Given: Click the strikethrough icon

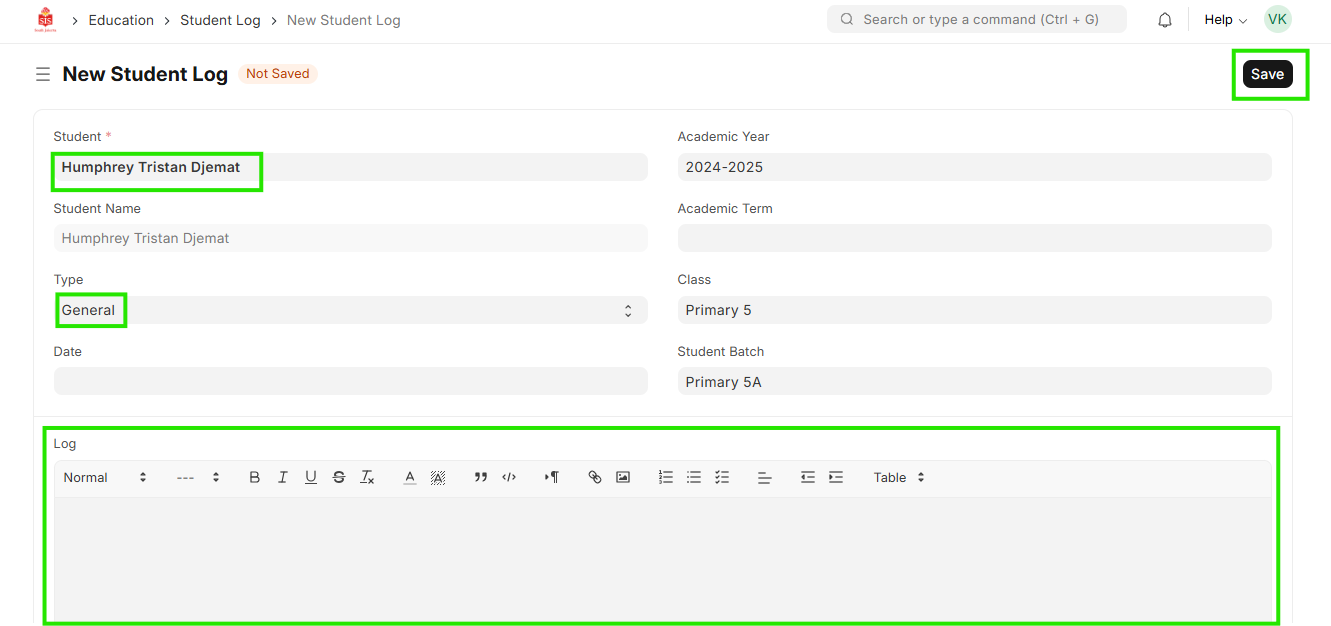Looking at the screenshot, I should 339,478.
